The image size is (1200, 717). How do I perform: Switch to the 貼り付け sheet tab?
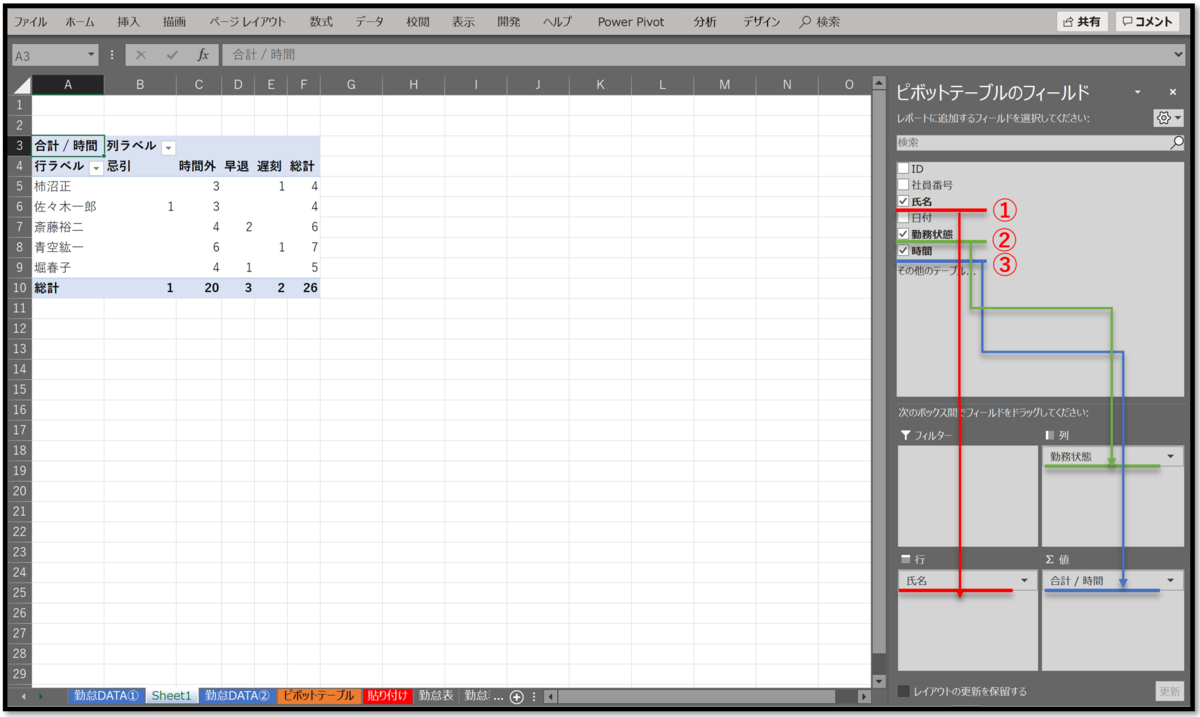click(387, 696)
